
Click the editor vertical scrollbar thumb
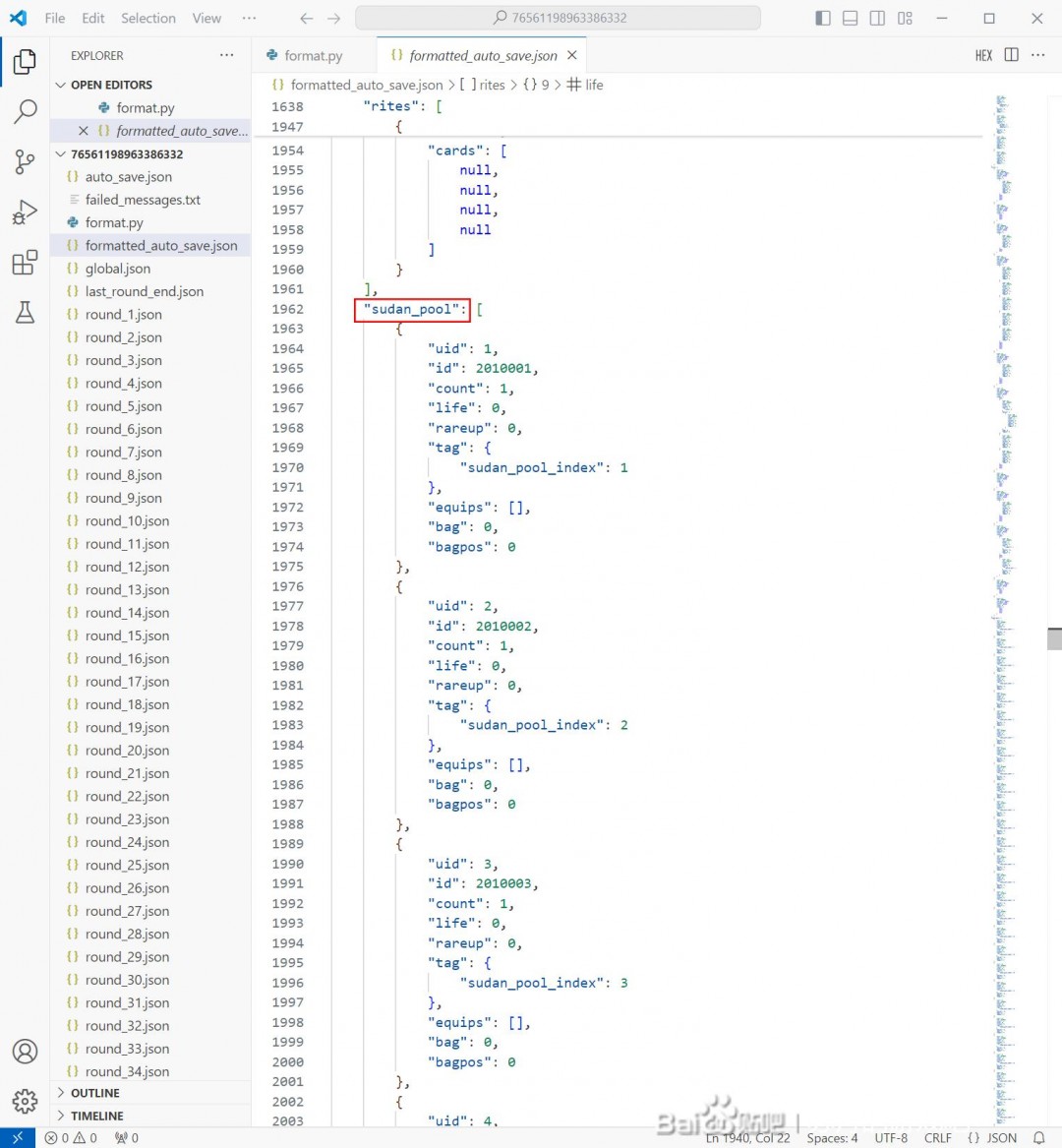pyautogui.click(x=1054, y=638)
